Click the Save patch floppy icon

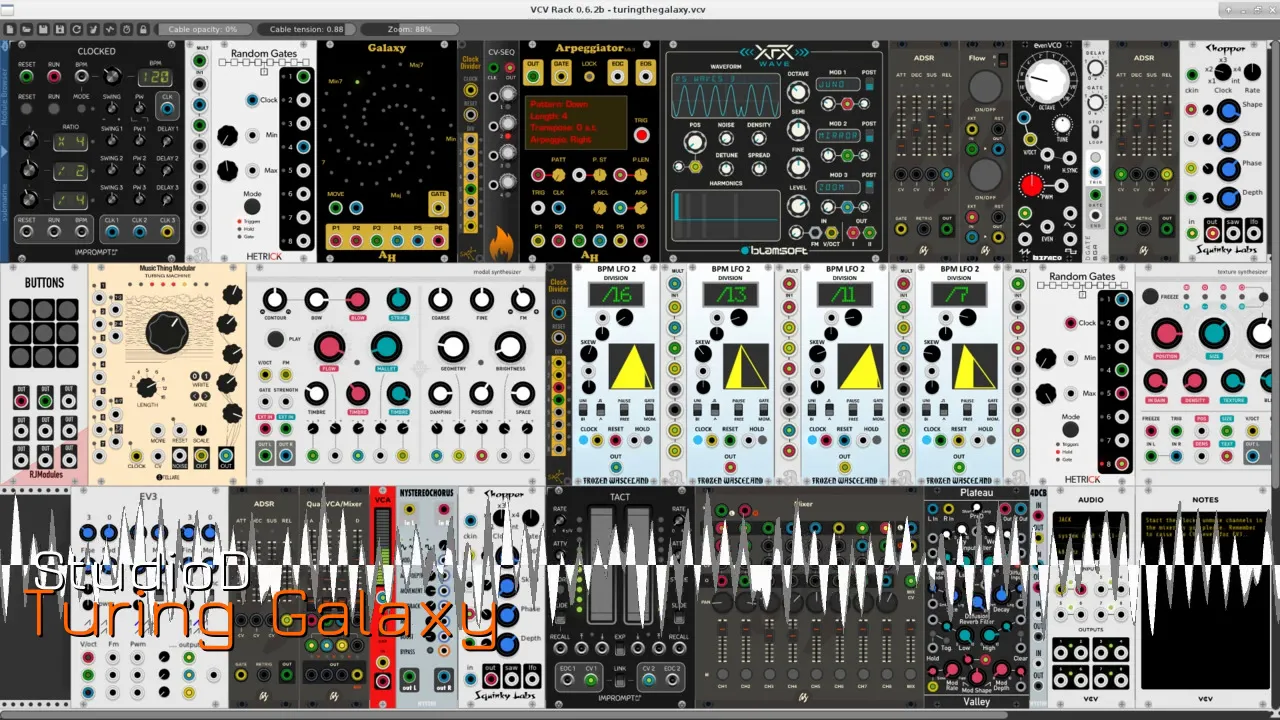point(44,29)
